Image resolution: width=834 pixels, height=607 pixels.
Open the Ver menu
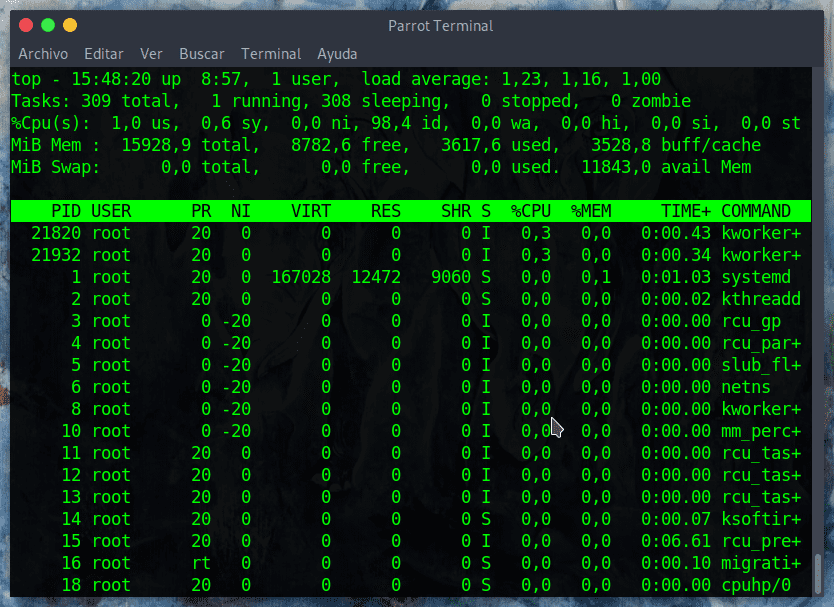click(x=151, y=54)
